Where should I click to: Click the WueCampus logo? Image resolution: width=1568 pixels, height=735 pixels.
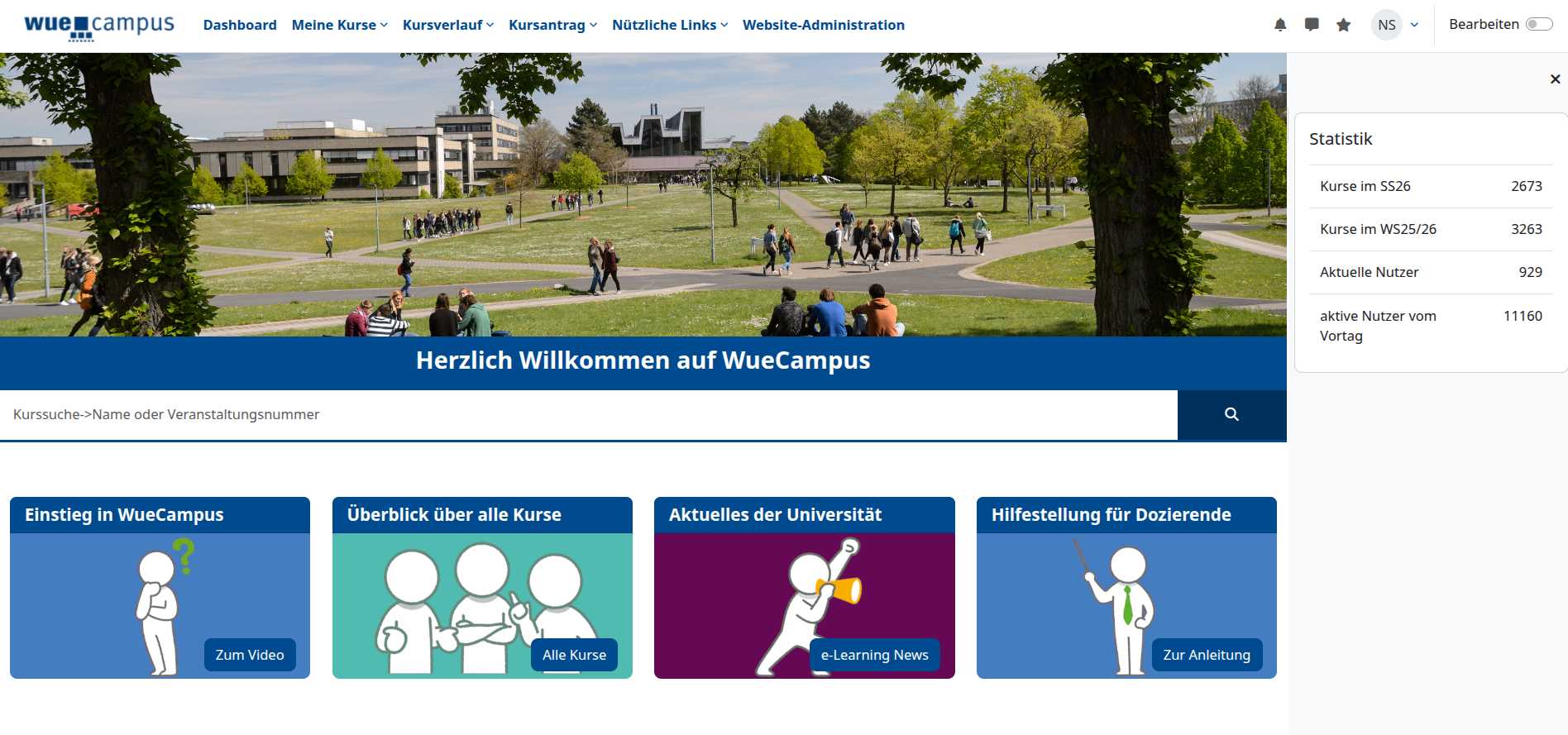click(99, 26)
